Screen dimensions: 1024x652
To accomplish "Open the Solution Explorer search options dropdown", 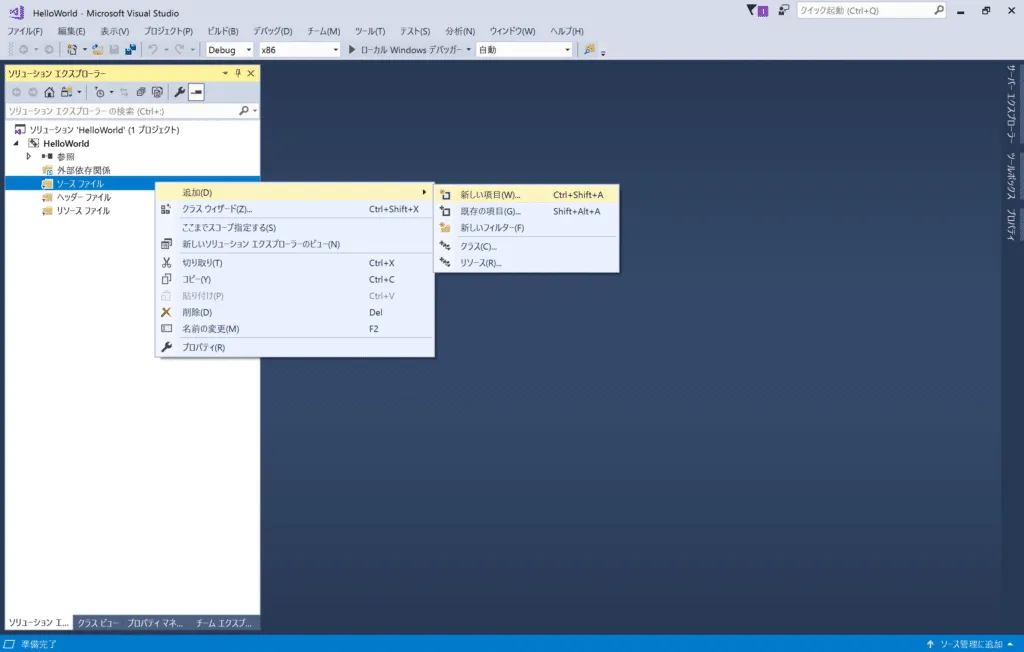I will [x=255, y=111].
